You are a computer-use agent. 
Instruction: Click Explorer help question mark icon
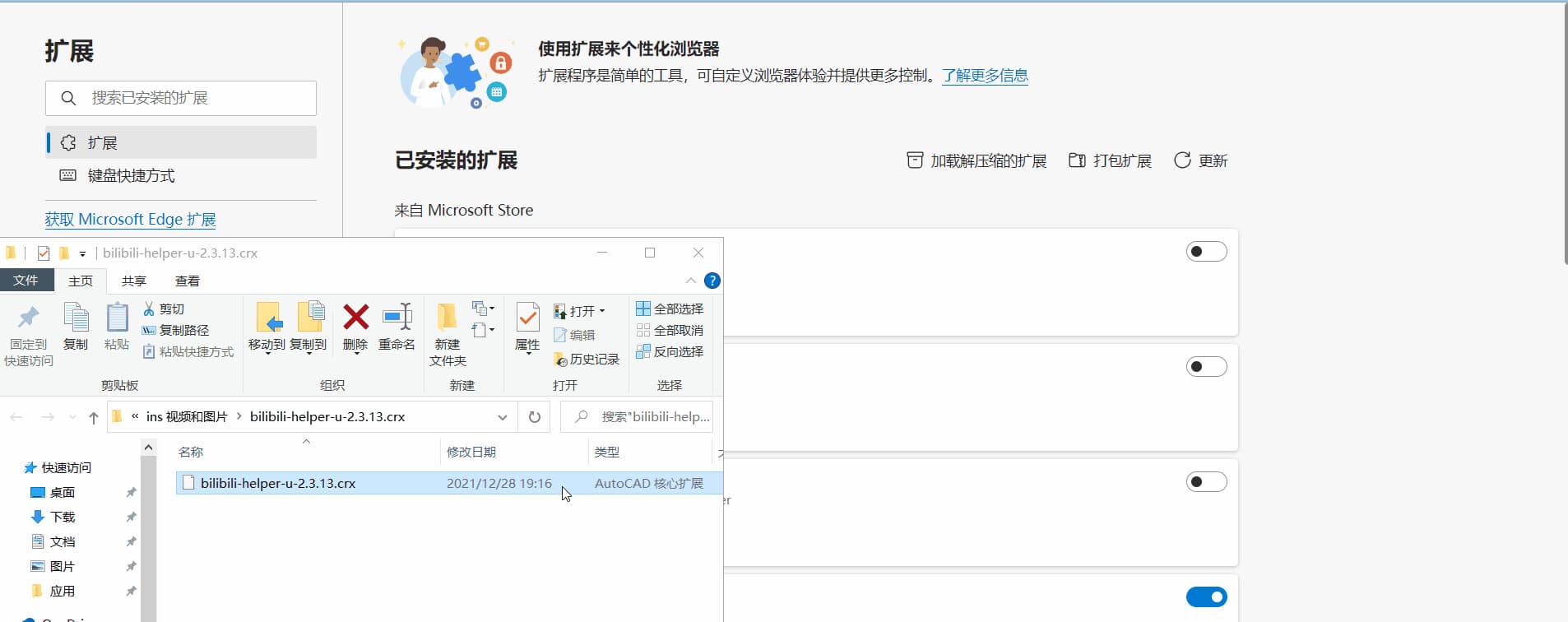[712, 281]
